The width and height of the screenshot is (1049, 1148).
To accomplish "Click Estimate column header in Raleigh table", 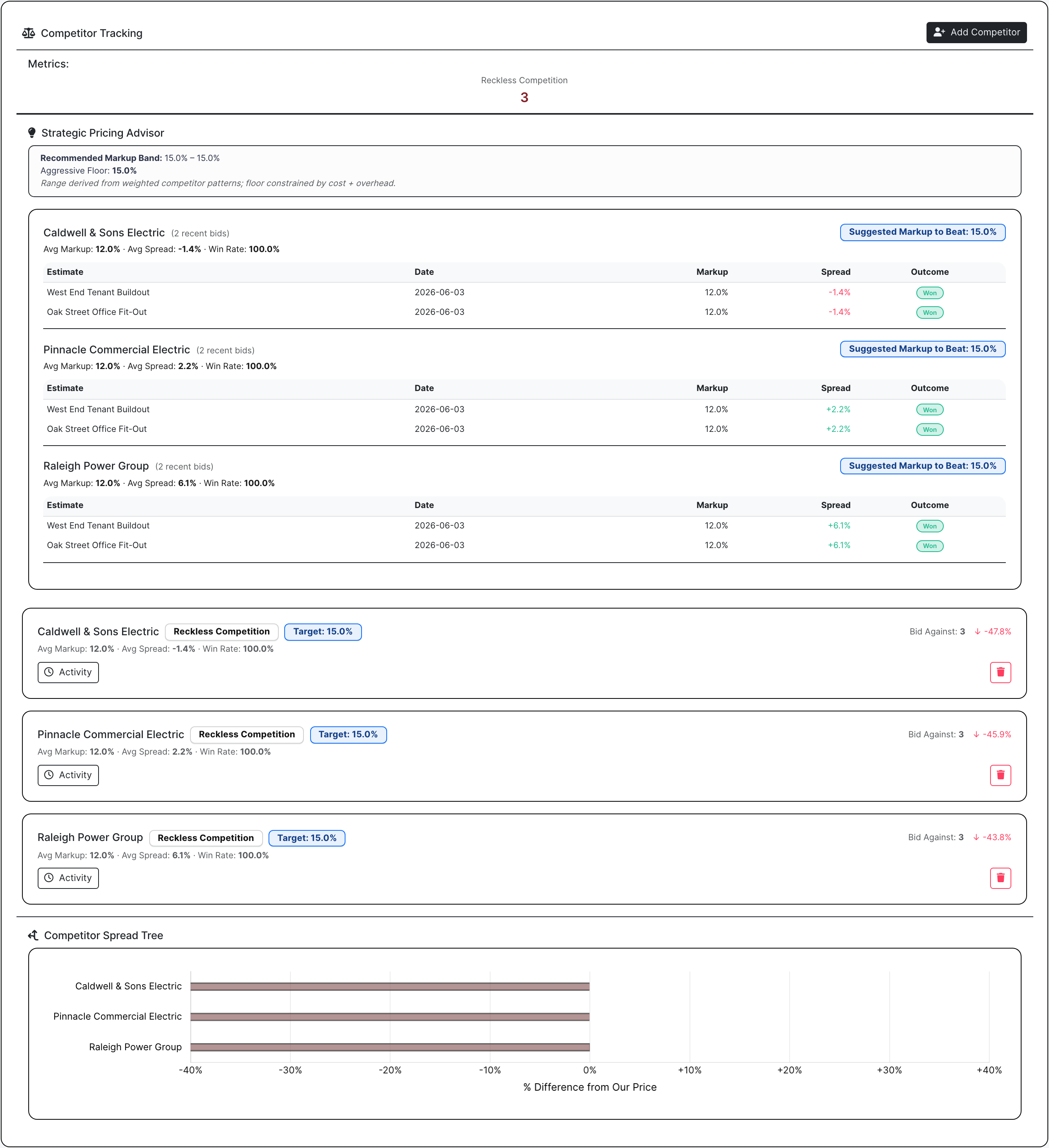I will (x=65, y=505).
